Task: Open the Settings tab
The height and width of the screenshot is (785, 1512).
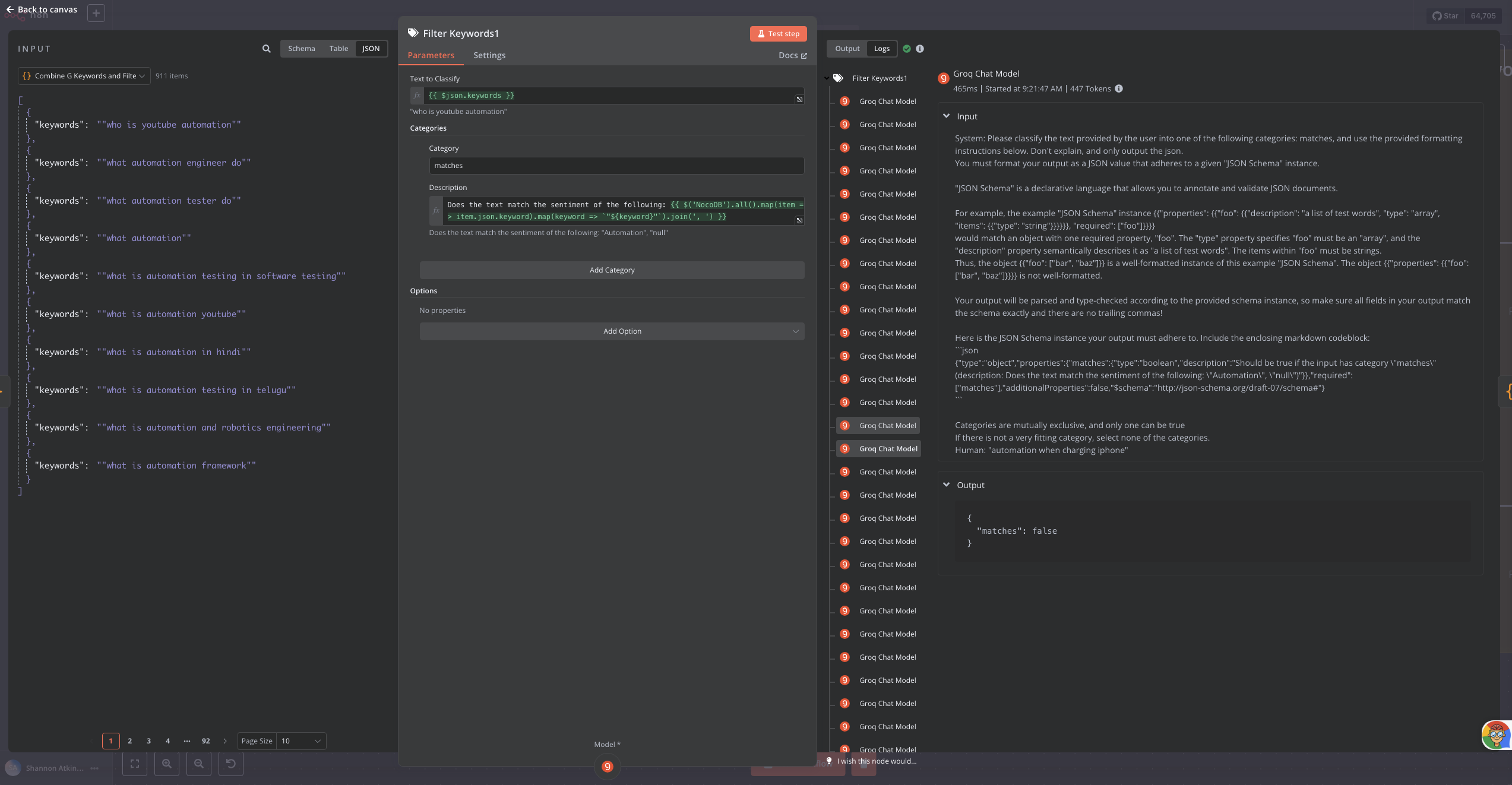Action: point(489,55)
